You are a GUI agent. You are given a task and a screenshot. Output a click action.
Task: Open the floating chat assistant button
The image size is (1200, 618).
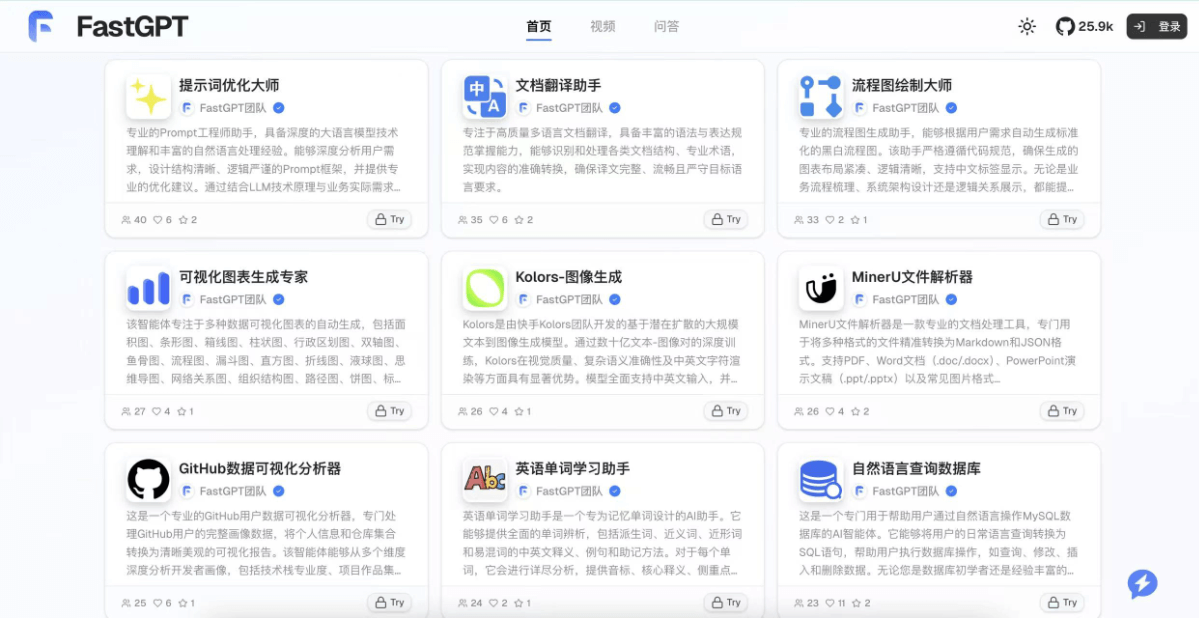(x=1142, y=584)
